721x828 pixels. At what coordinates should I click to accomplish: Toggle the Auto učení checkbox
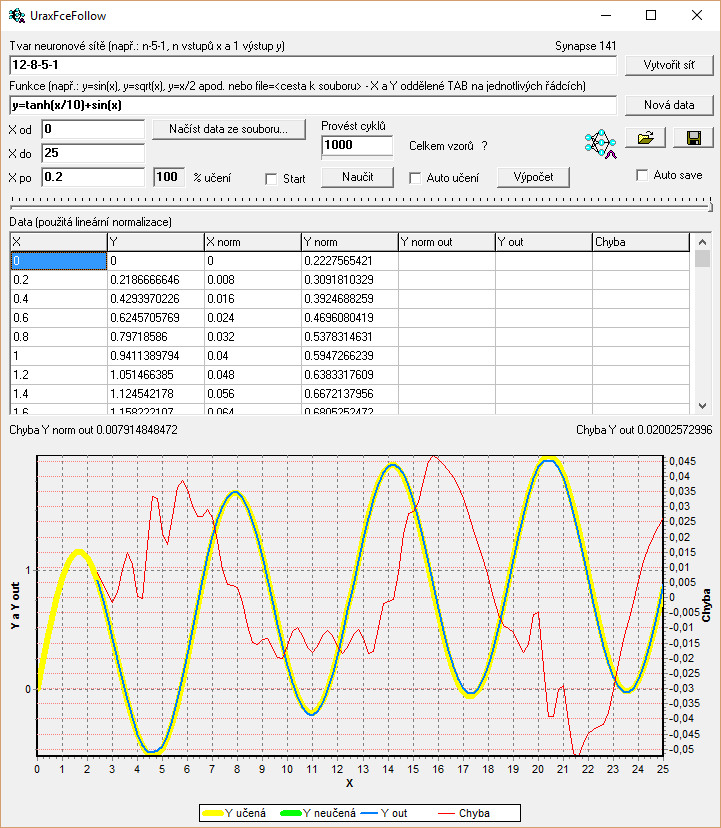(x=415, y=178)
